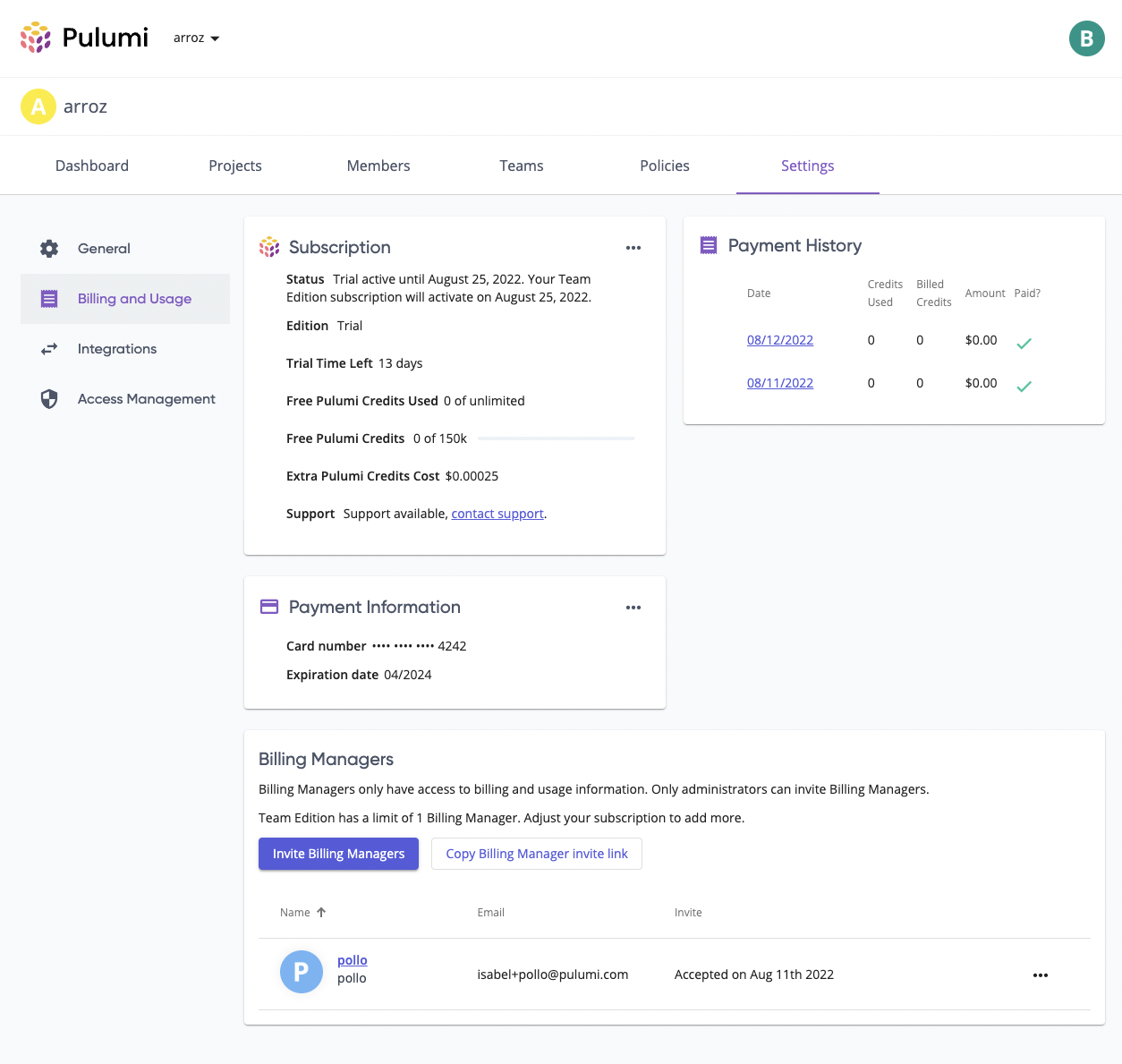Open the Policies tab

click(x=665, y=166)
